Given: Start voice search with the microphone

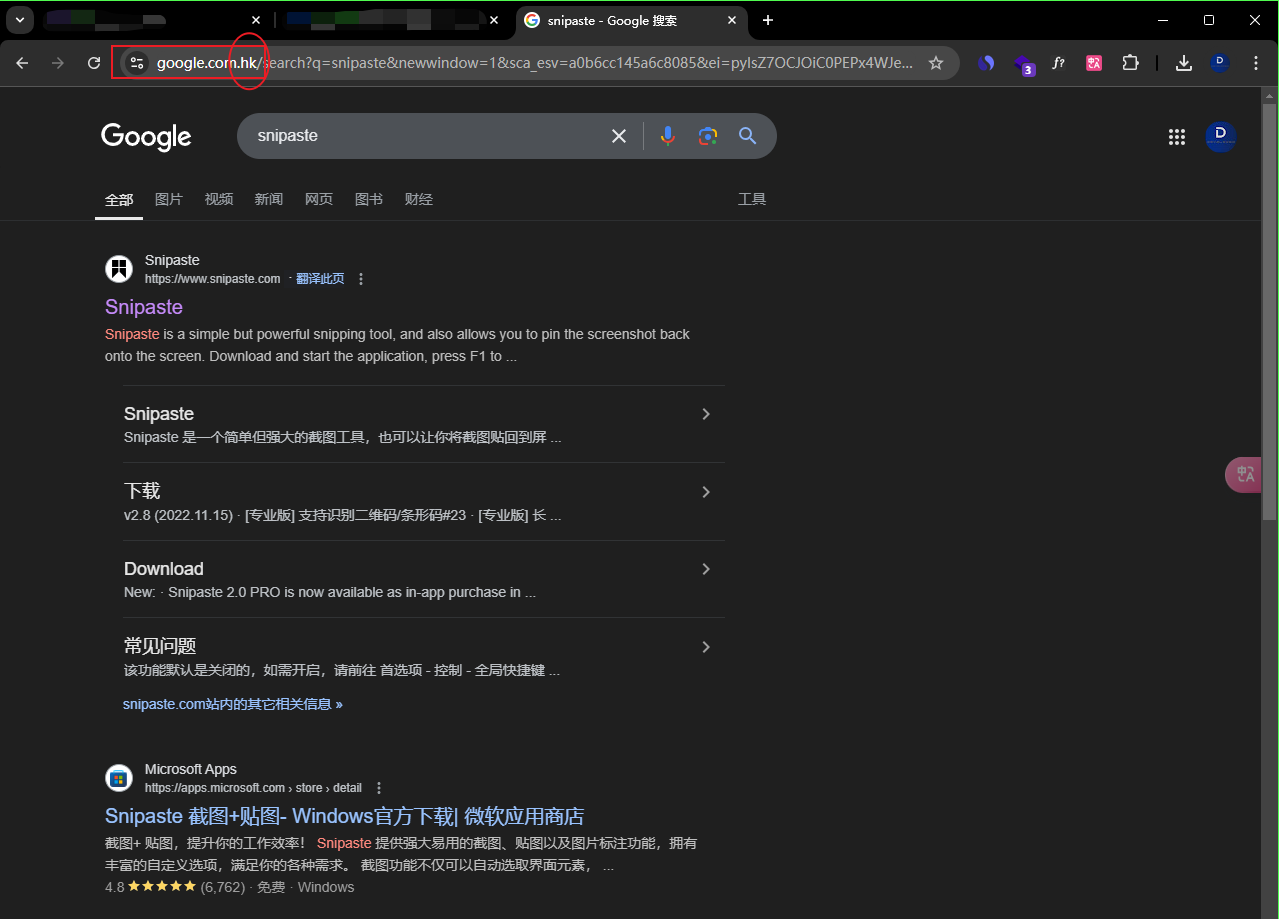Looking at the screenshot, I should tap(668, 136).
